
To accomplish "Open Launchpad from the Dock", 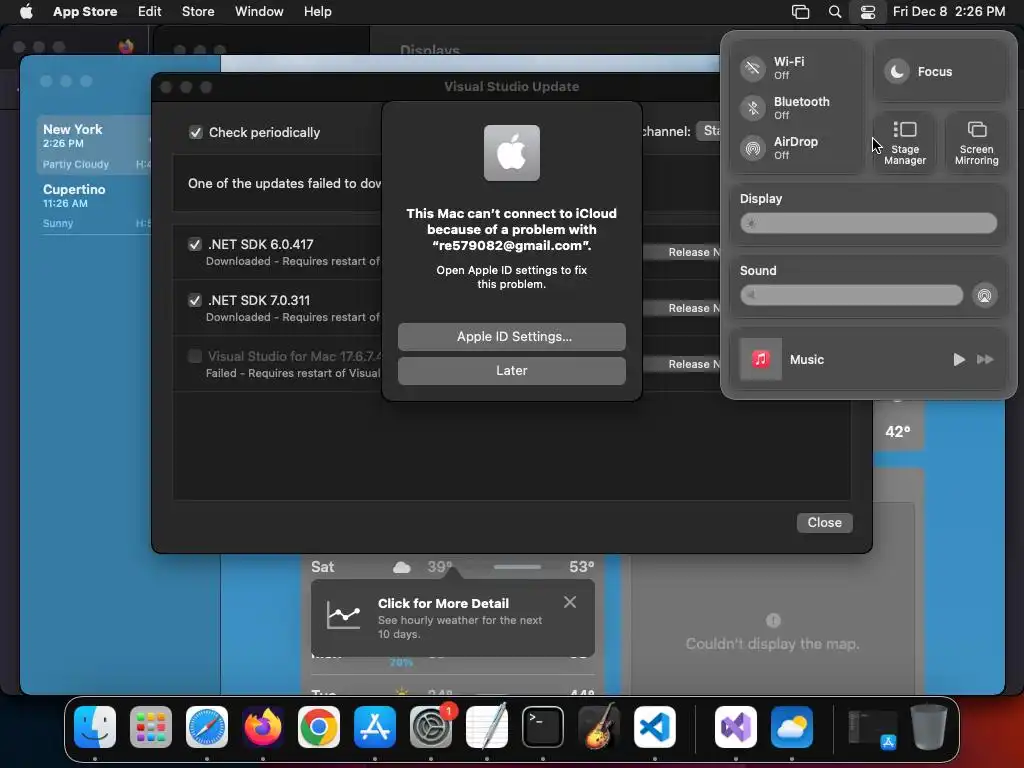I will 151,727.
